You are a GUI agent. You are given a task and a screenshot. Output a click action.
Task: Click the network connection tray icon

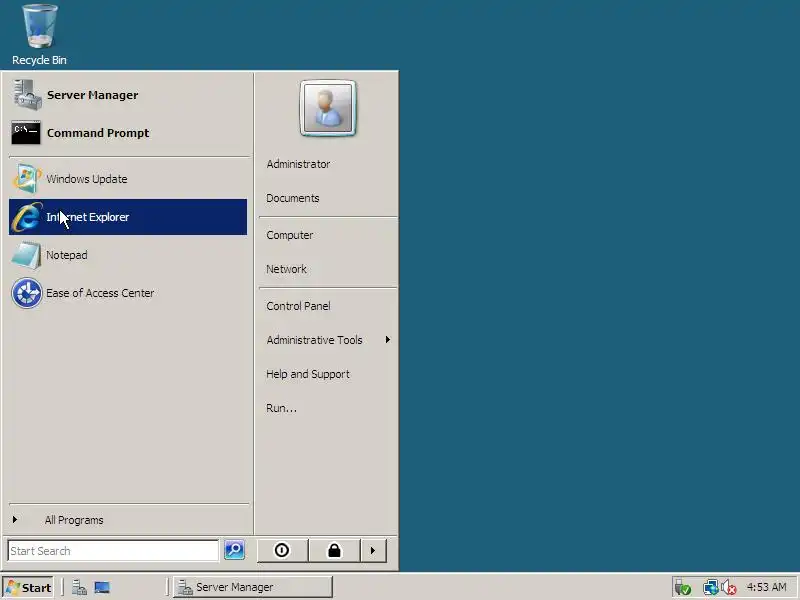(x=711, y=588)
